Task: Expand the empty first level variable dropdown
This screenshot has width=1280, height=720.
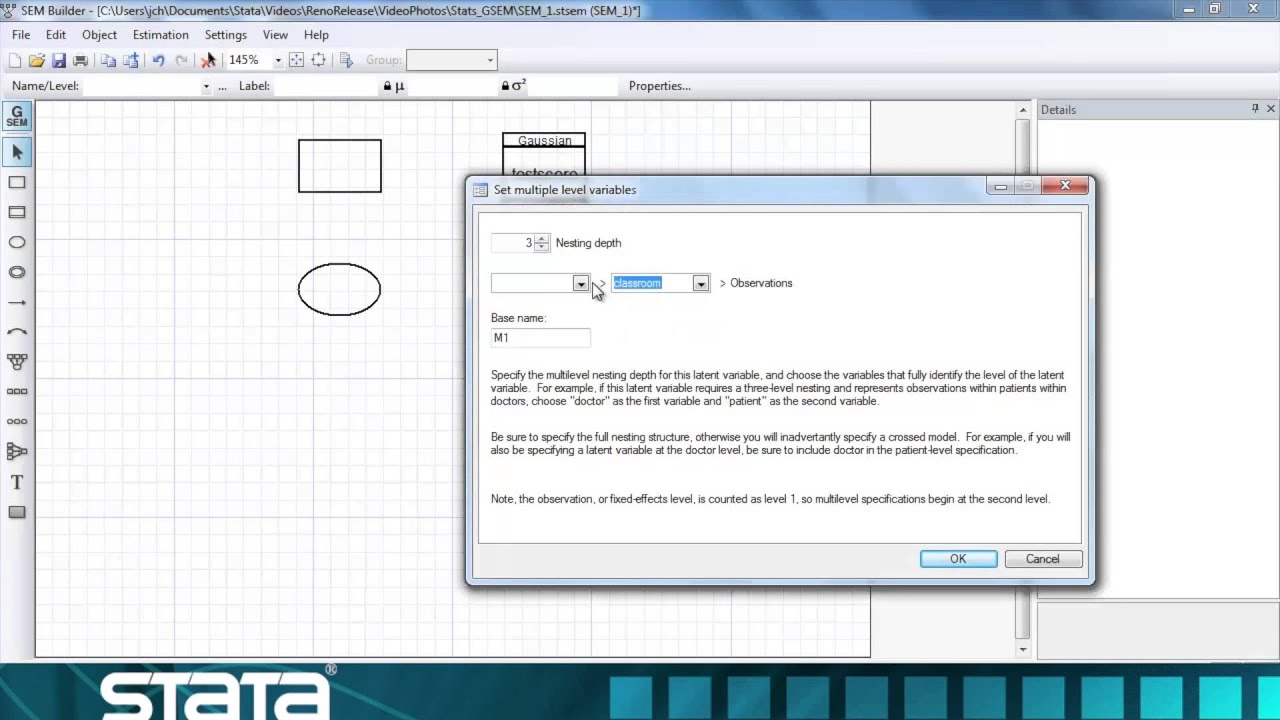Action: (x=580, y=284)
